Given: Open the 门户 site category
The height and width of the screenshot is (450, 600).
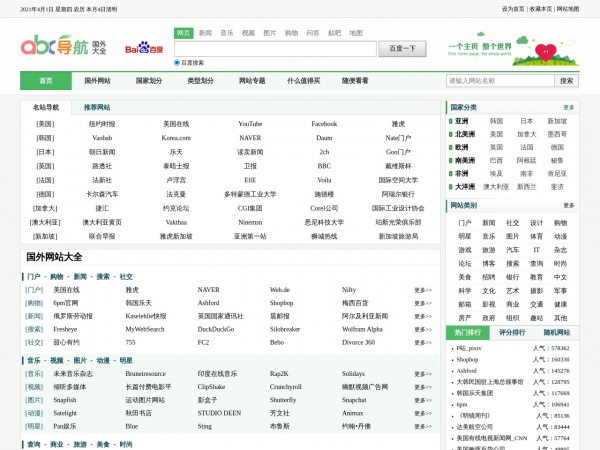Looking at the screenshot, I should pos(465,223).
